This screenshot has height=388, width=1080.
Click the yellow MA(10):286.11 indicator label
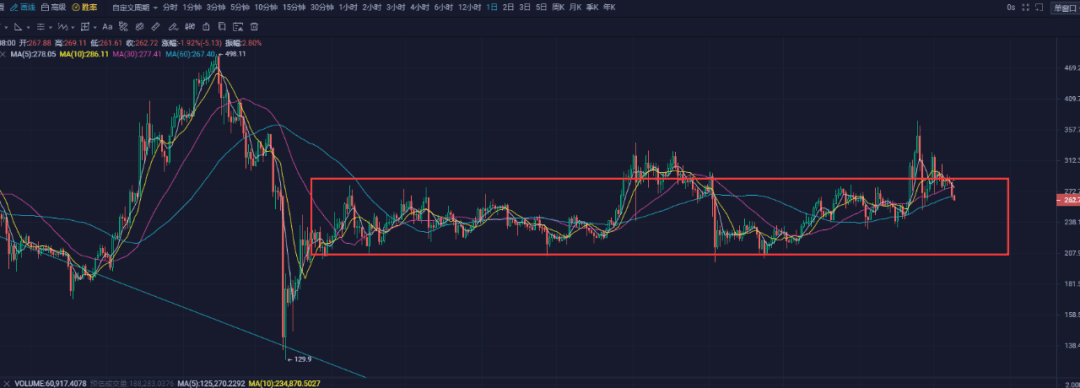[84, 54]
